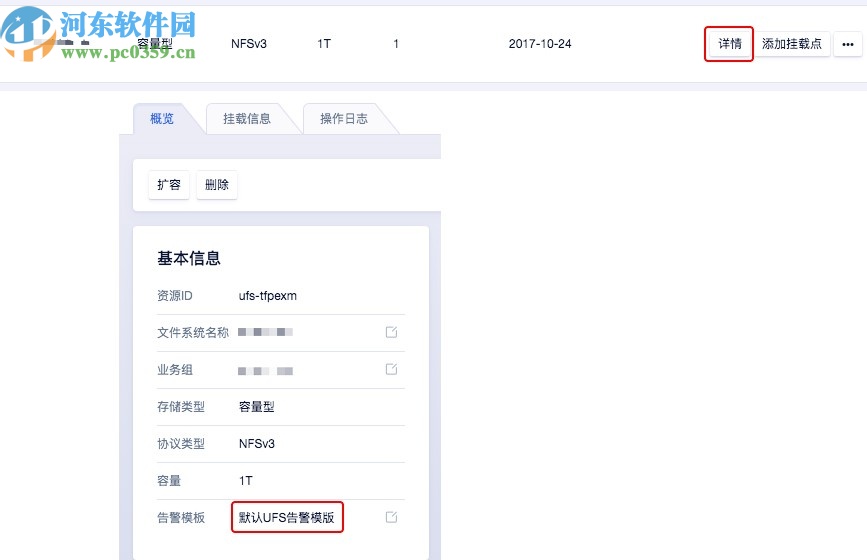The image size is (867, 560).
Task: Edit the 业务组 using pencil icon
Action: point(391,369)
